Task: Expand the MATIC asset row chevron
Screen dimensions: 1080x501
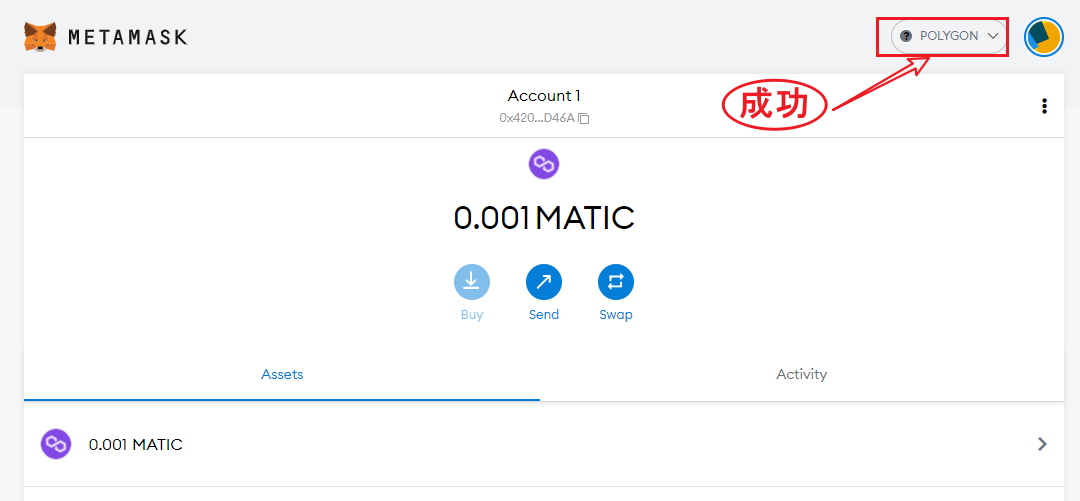Action: (x=1042, y=444)
